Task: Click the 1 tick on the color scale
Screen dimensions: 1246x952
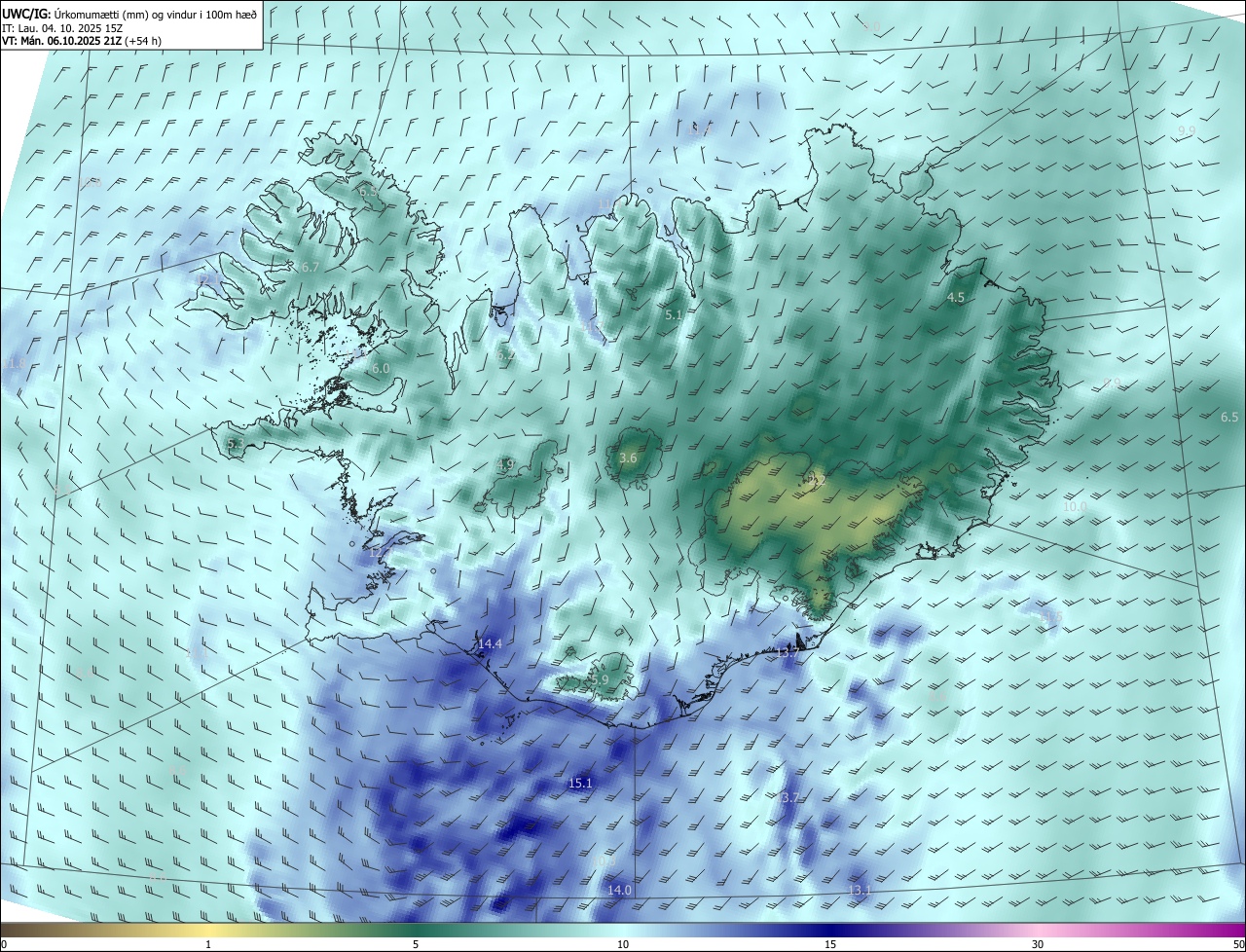Action: coord(208,944)
